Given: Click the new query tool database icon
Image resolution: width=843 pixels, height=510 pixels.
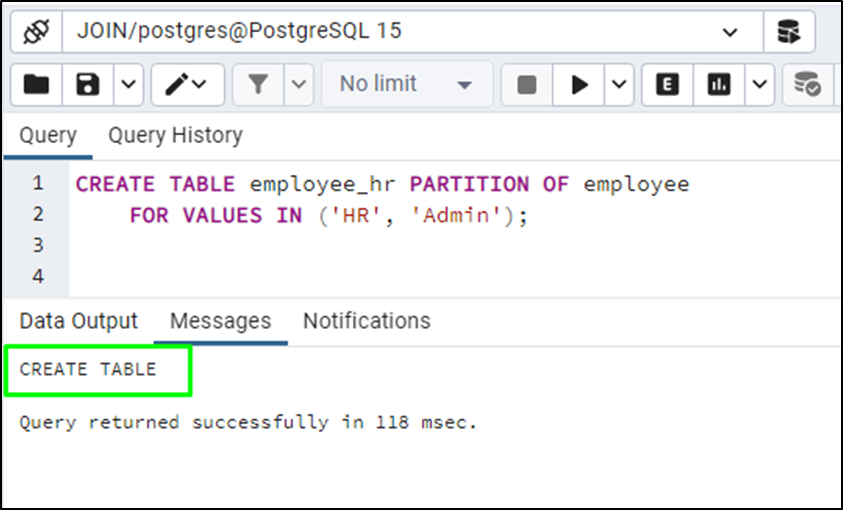Looking at the screenshot, I should pyautogui.click(x=789, y=32).
